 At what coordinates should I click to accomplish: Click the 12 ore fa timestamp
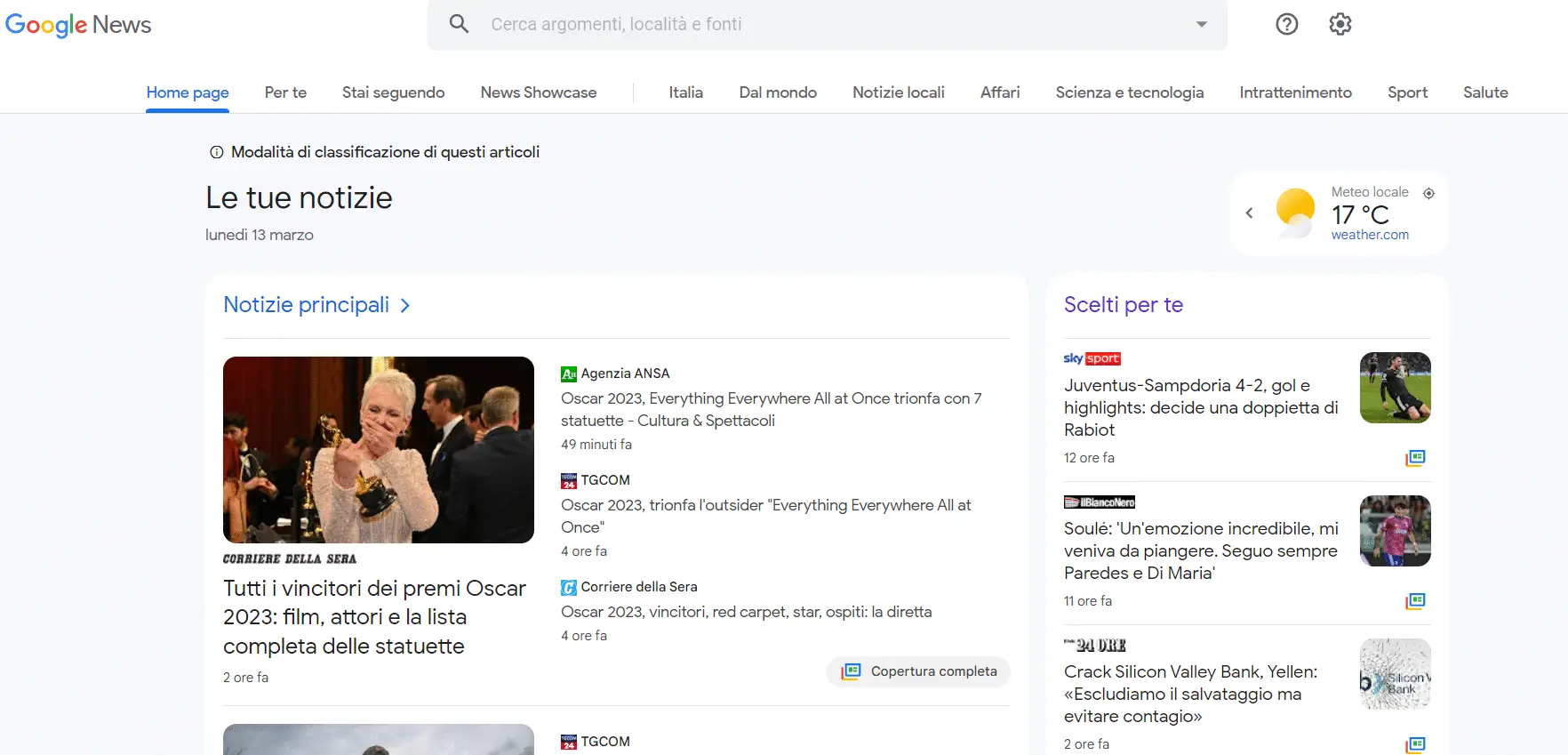(x=1089, y=458)
